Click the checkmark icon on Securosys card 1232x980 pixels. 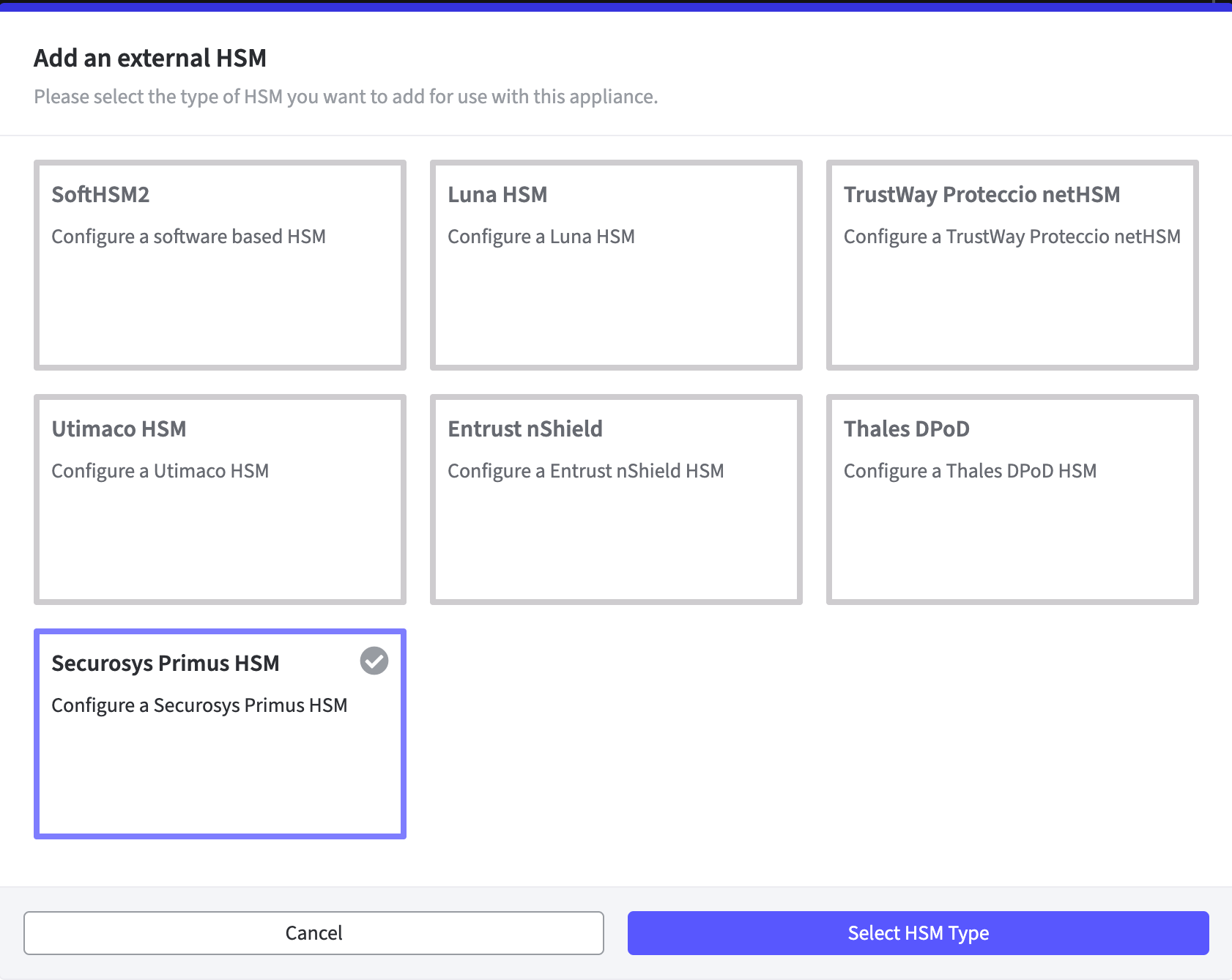(374, 661)
